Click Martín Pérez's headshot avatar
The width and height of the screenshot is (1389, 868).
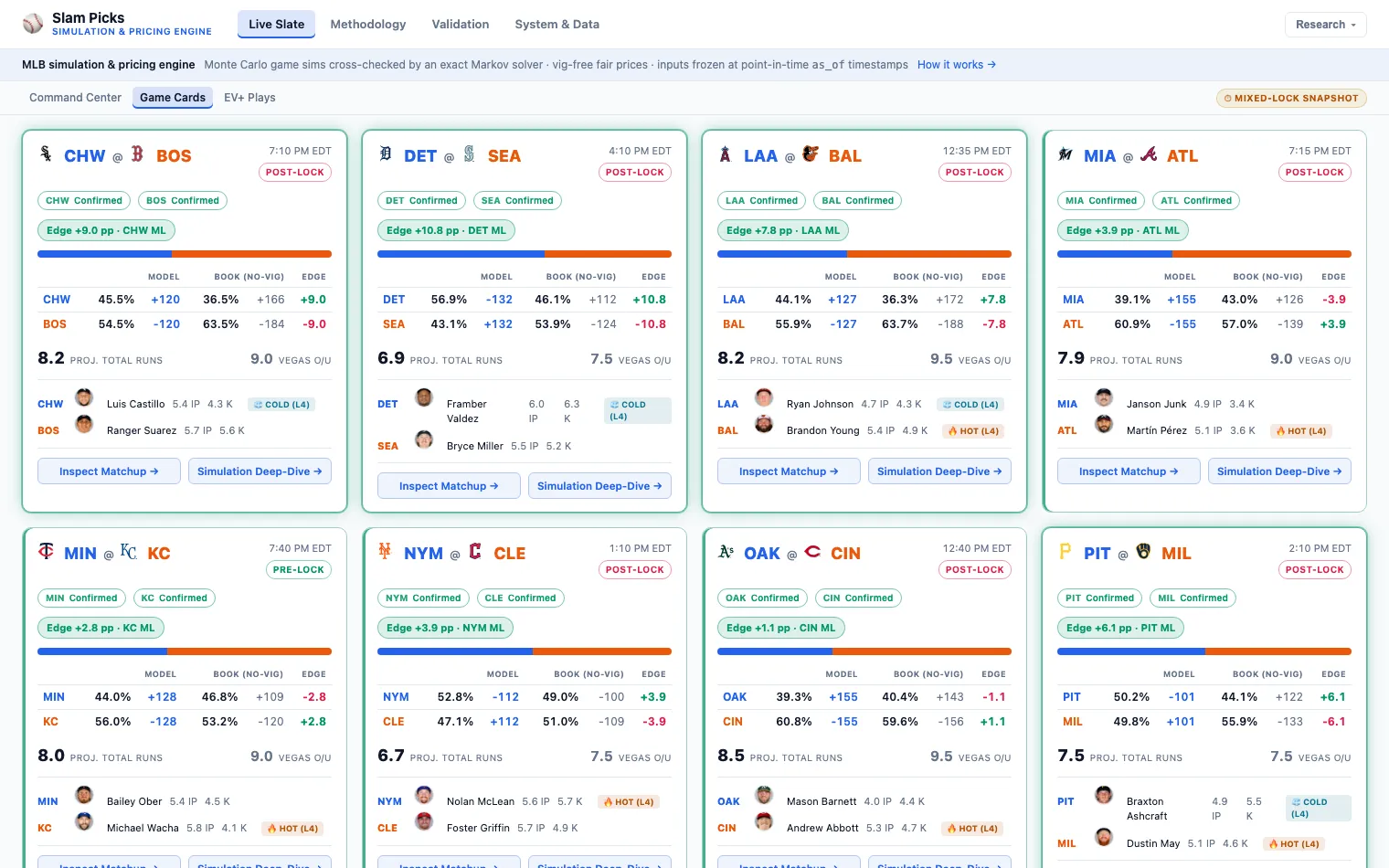(1104, 424)
